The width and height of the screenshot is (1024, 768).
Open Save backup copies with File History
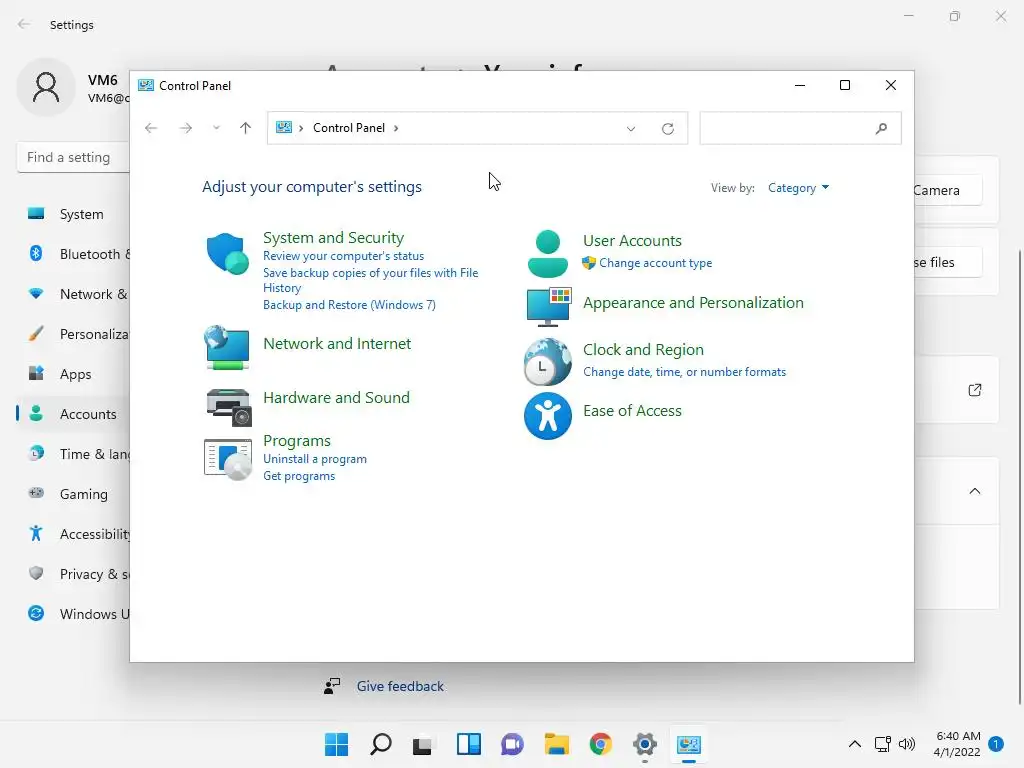(x=370, y=280)
